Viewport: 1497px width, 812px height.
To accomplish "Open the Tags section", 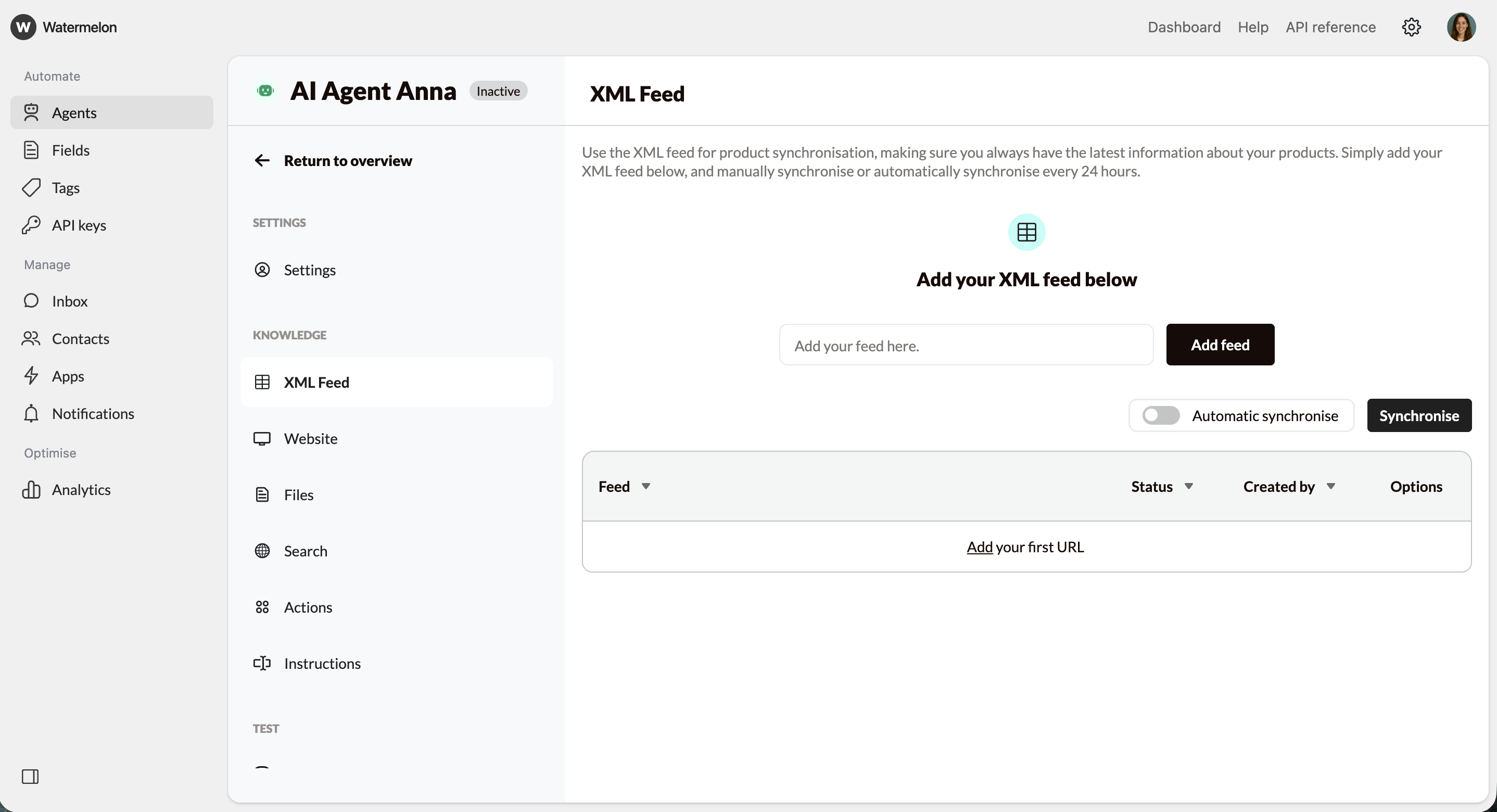I will pyautogui.click(x=65, y=187).
